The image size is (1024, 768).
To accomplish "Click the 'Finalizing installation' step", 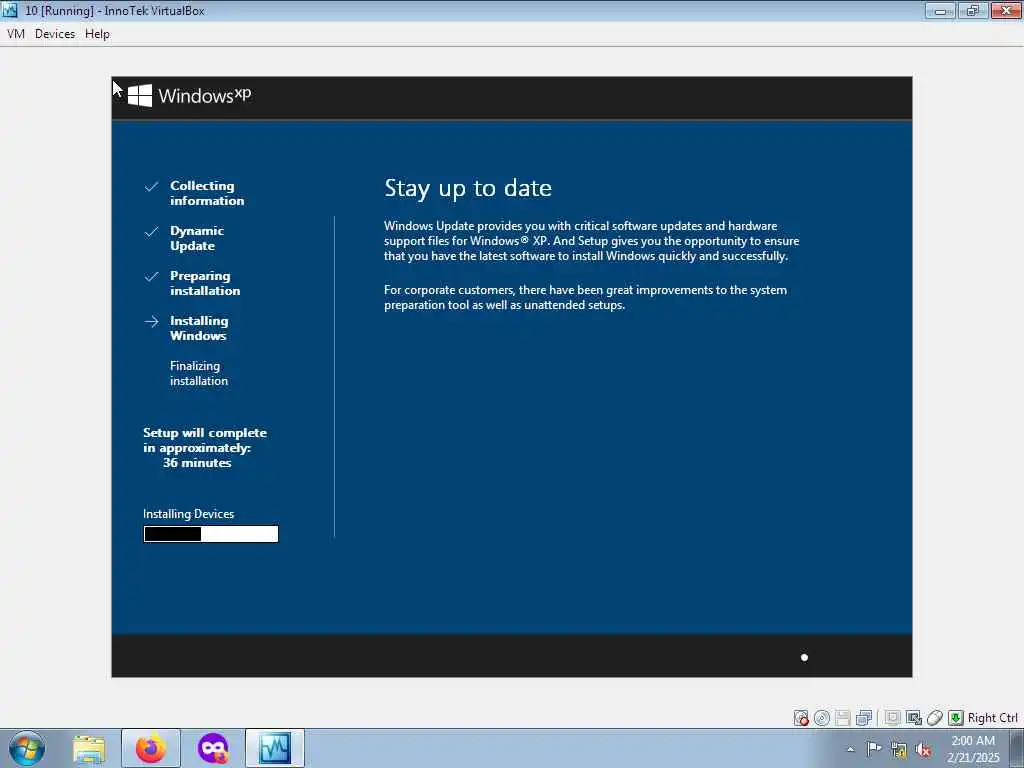I will (x=199, y=374).
